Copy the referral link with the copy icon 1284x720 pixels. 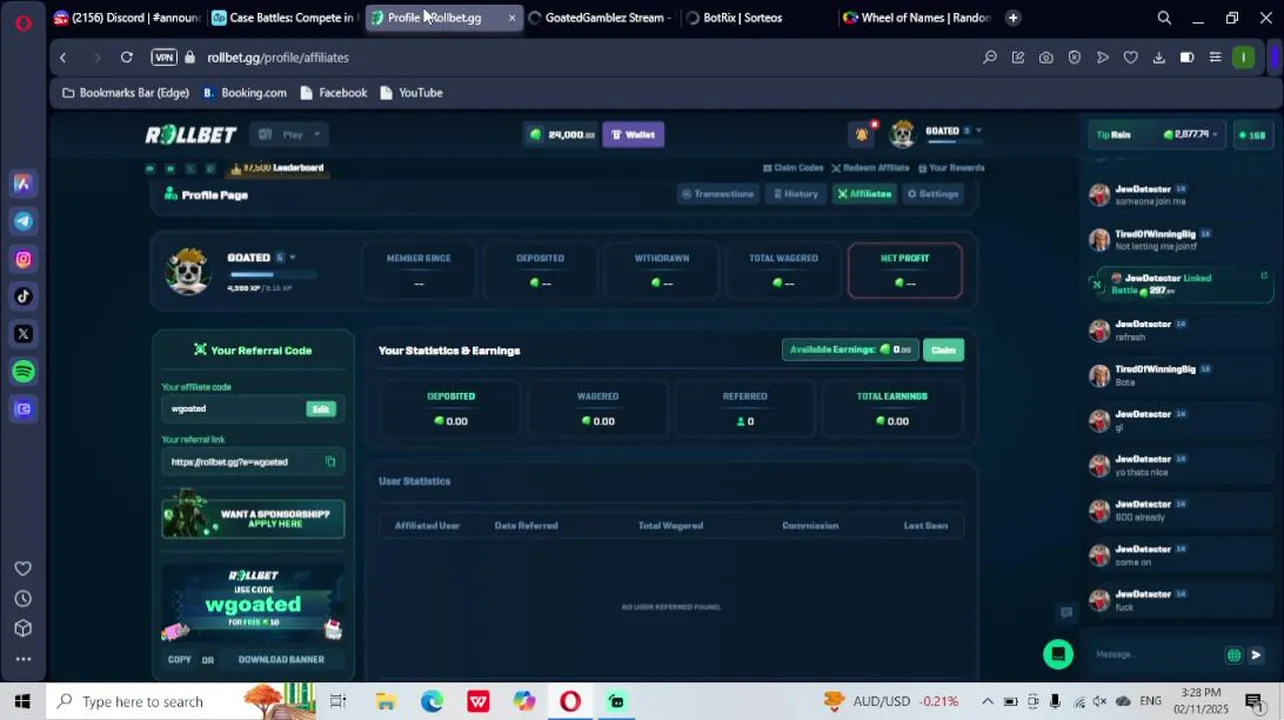pyautogui.click(x=330, y=461)
